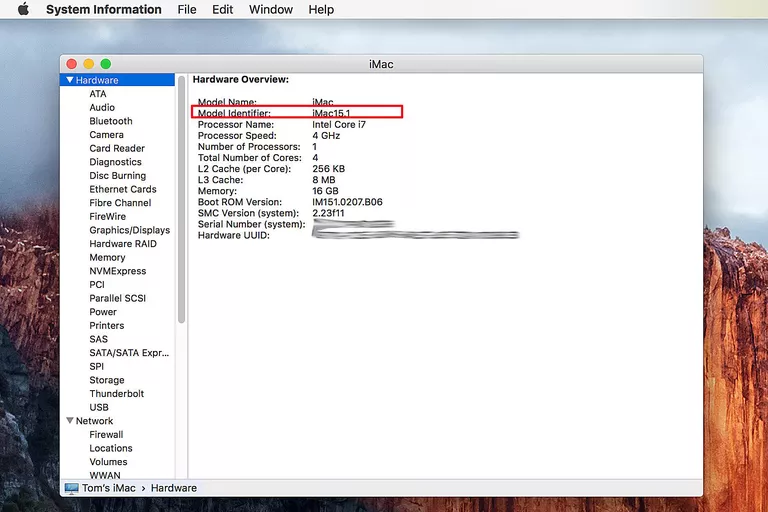
Task: Select Storage in the sidebar
Action: click(x=107, y=380)
